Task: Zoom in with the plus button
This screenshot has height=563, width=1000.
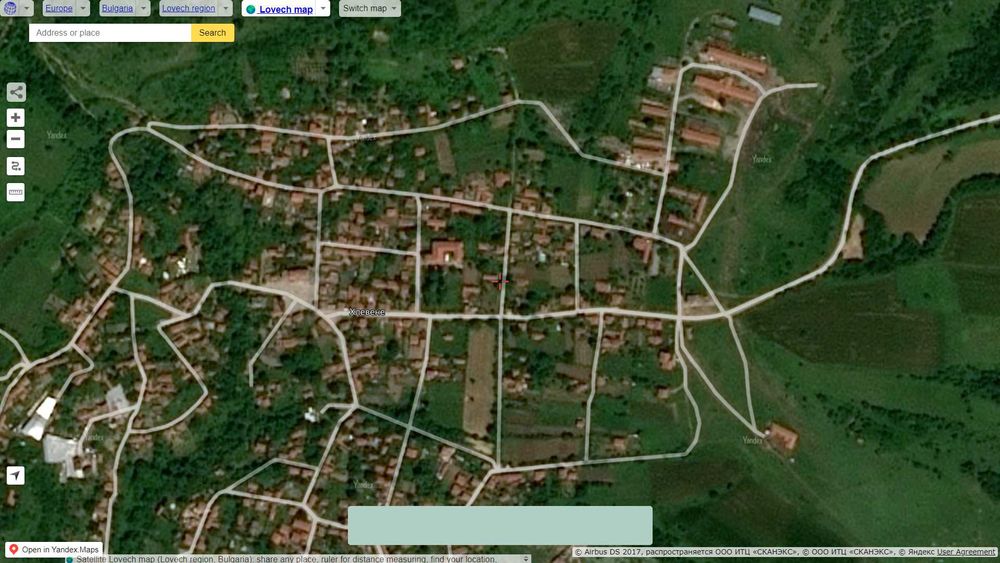Action: (16, 117)
